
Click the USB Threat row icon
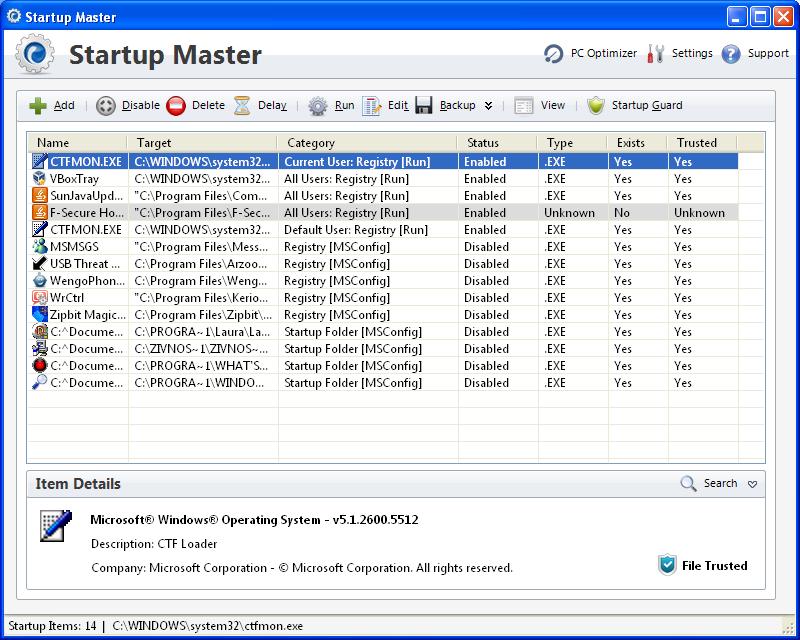(39, 263)
